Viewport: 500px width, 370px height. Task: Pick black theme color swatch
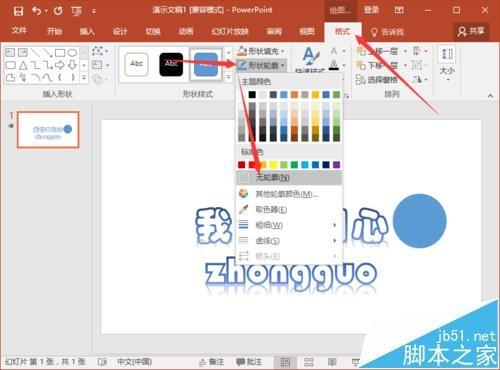click(x=252, y=95)
